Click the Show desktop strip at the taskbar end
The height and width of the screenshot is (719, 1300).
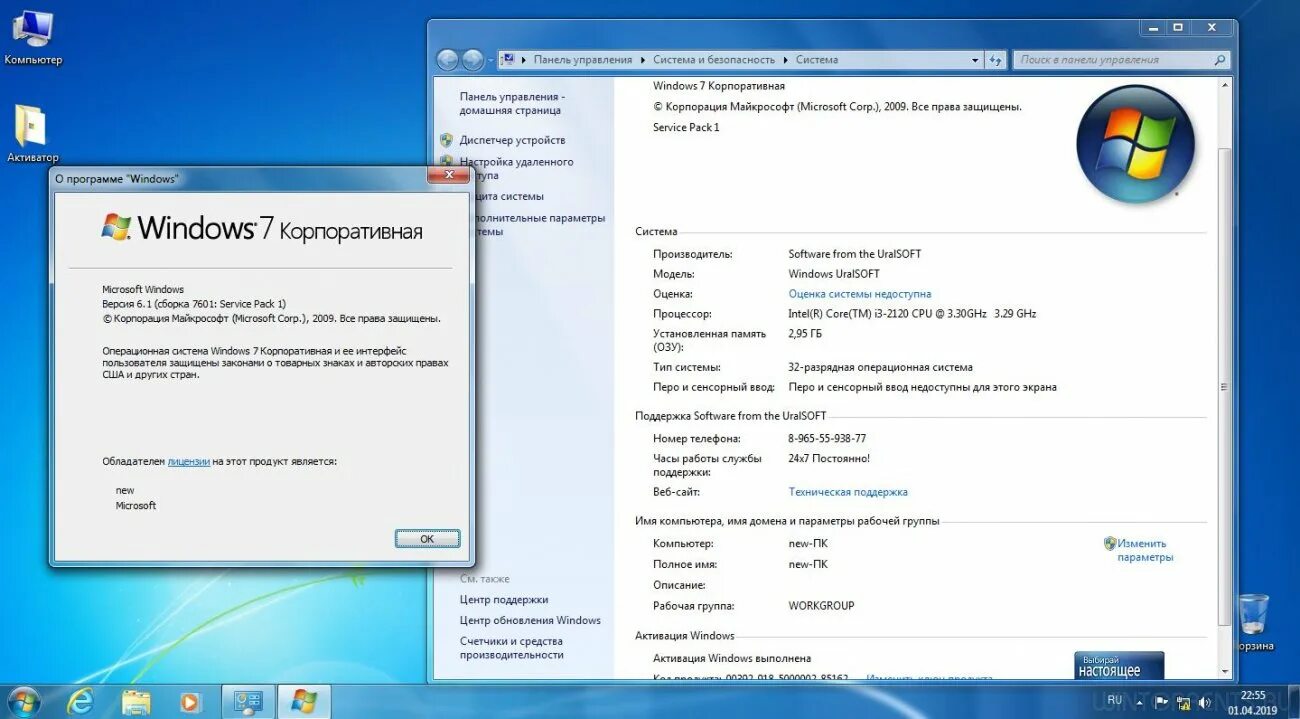[1292, 702]
